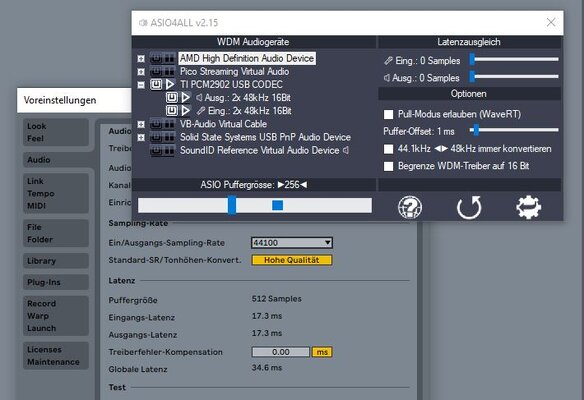The height and width of the screenshot is (400, 584).
Task: Click ASIO4ALL title bar speaker icon
Action: [143, 23]
